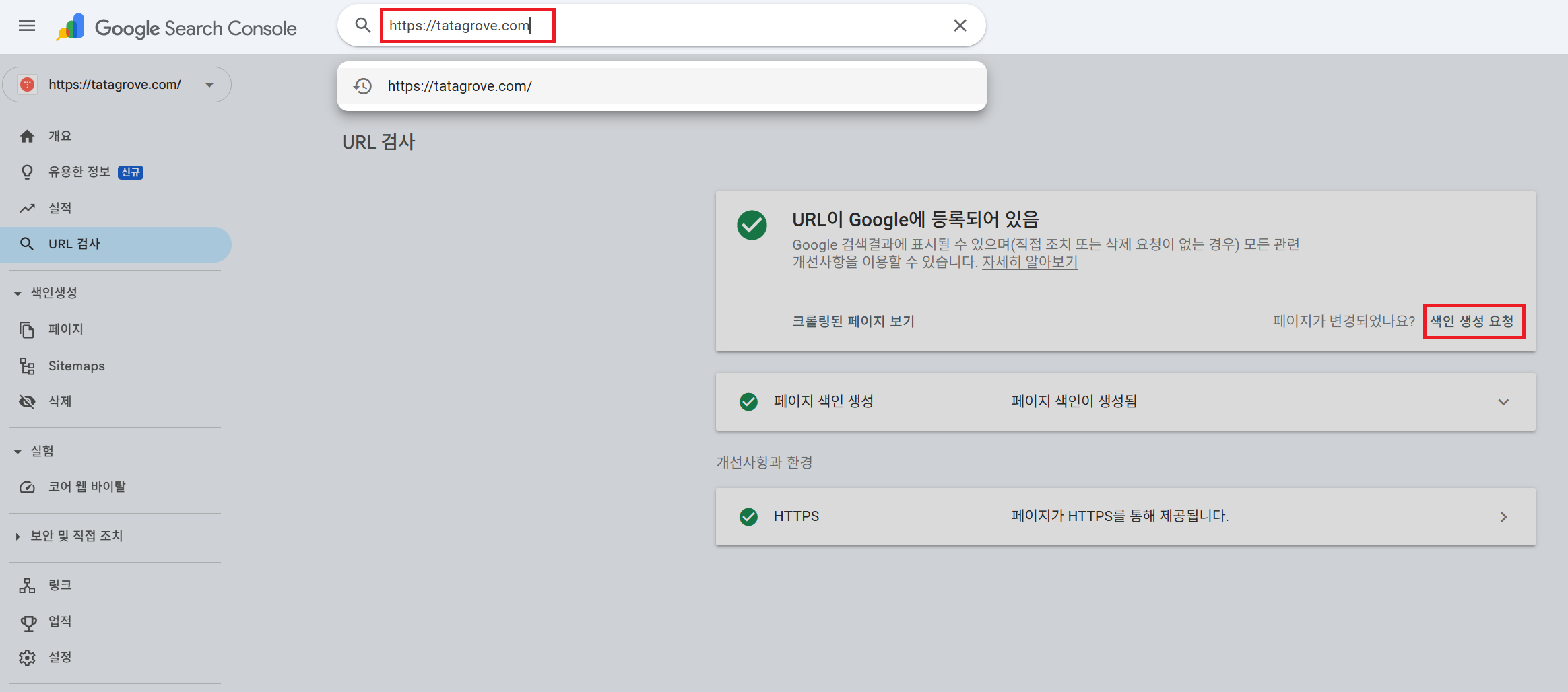Open 코어 웹 바이탈 report
Viewport: 1568px width, 692px height.
pyautogui.click(x=116, y=487)
